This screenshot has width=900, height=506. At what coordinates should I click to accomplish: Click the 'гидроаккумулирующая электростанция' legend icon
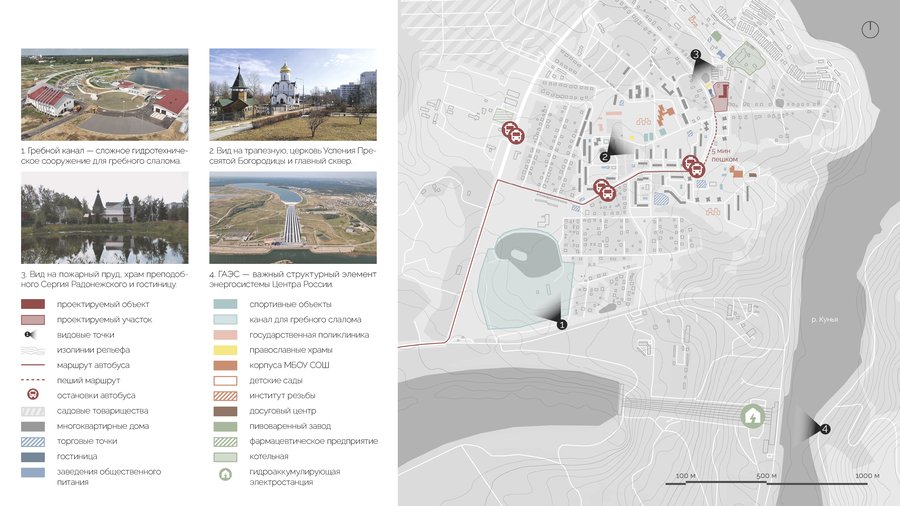pyautogui.click(x=225, y=474)
